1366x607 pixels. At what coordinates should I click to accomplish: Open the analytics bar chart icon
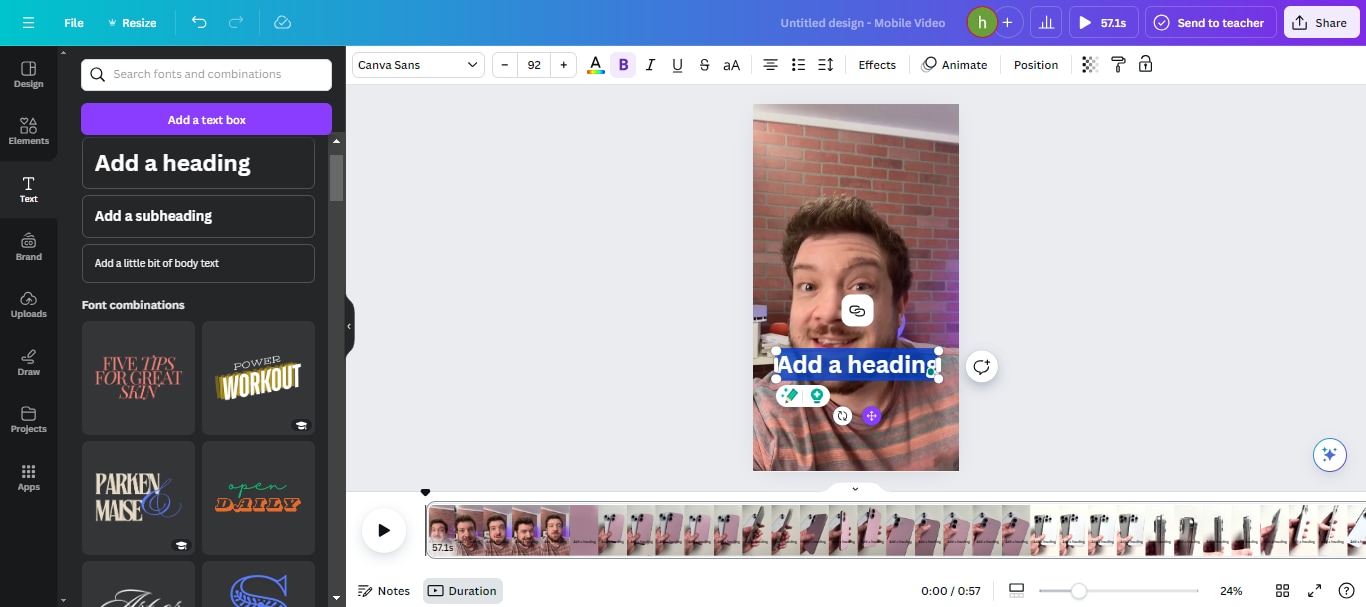1045,22
